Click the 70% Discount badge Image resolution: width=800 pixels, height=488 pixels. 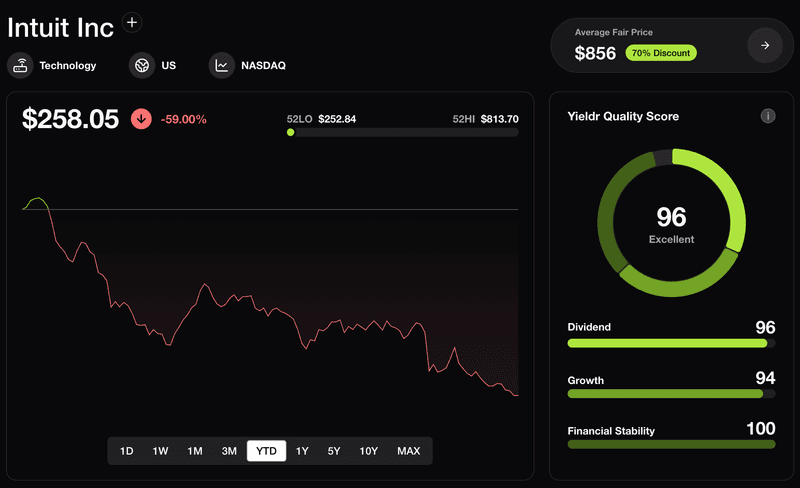coord(661,53)
